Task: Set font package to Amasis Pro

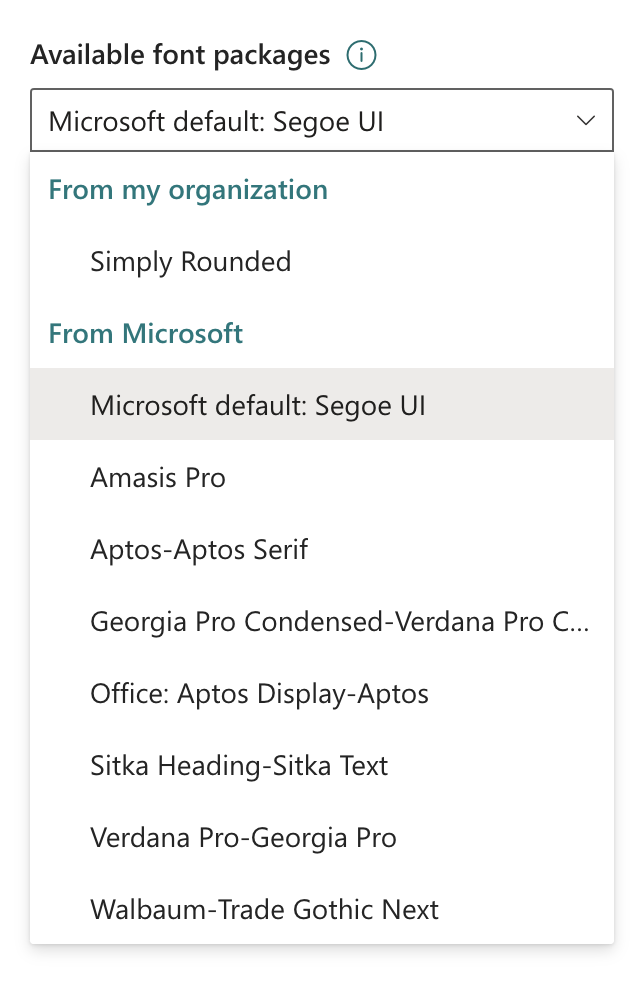Action: [158, 478]
